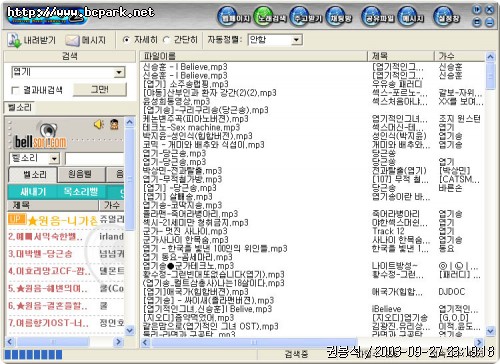Click artist cell DJDOC

click(452, 292)
